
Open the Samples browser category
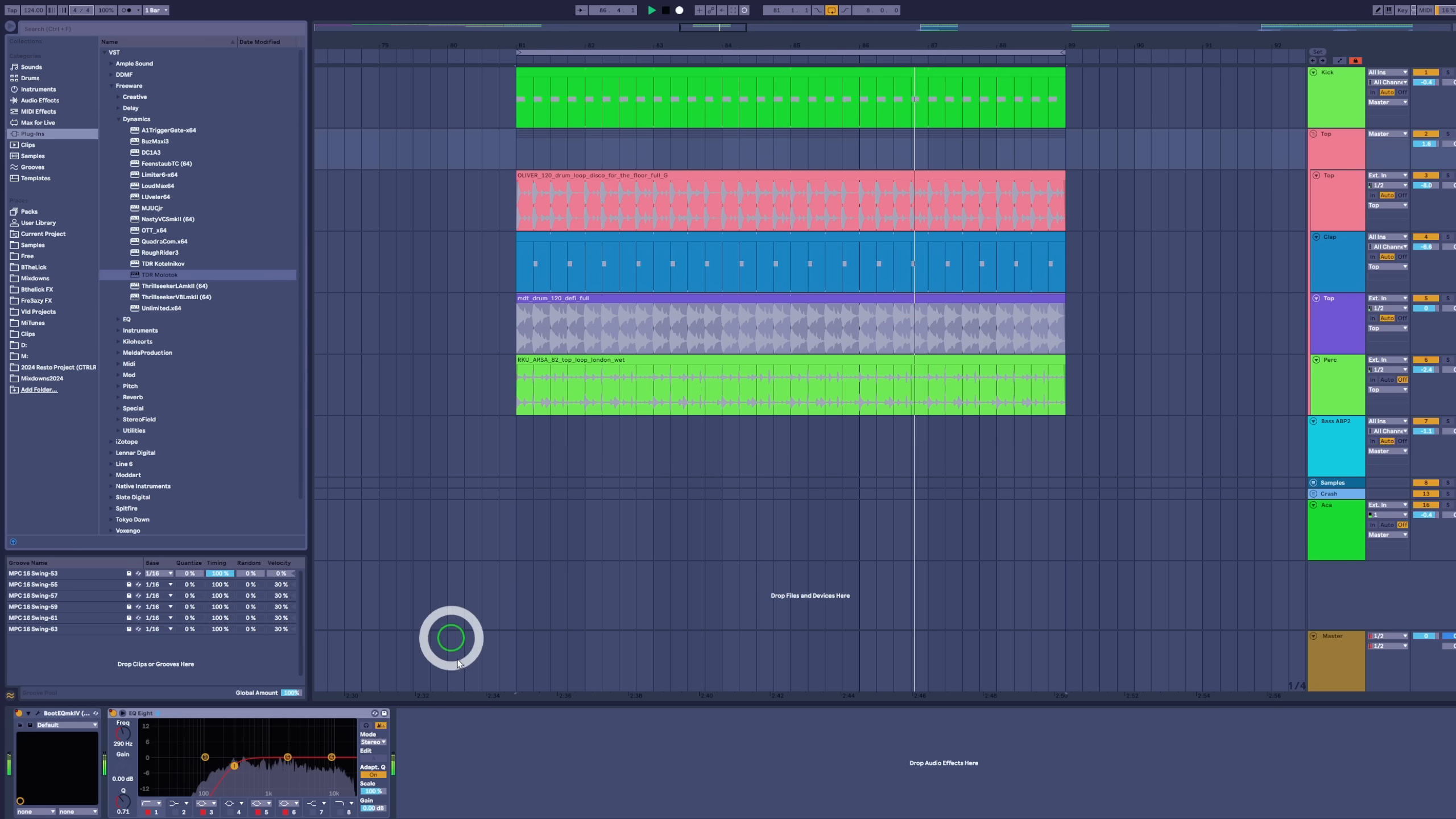click(x=32, y=156)
